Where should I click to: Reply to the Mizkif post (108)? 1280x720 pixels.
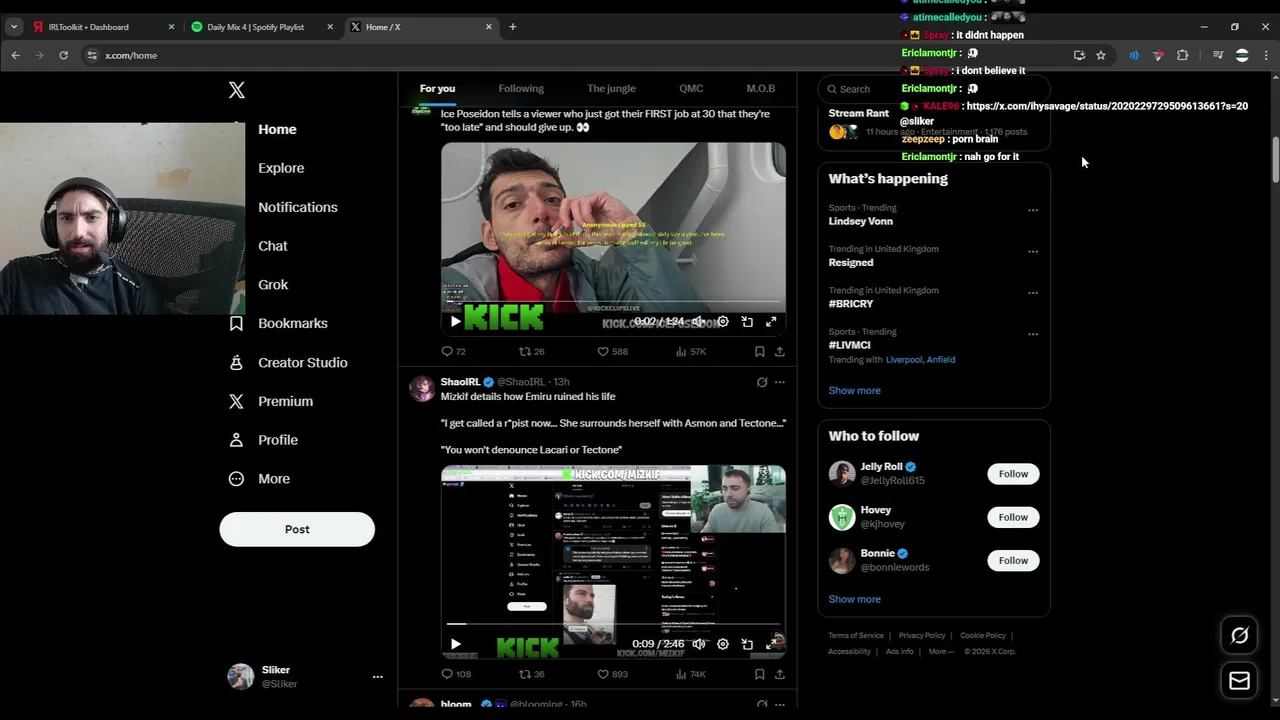coord(456,675)
